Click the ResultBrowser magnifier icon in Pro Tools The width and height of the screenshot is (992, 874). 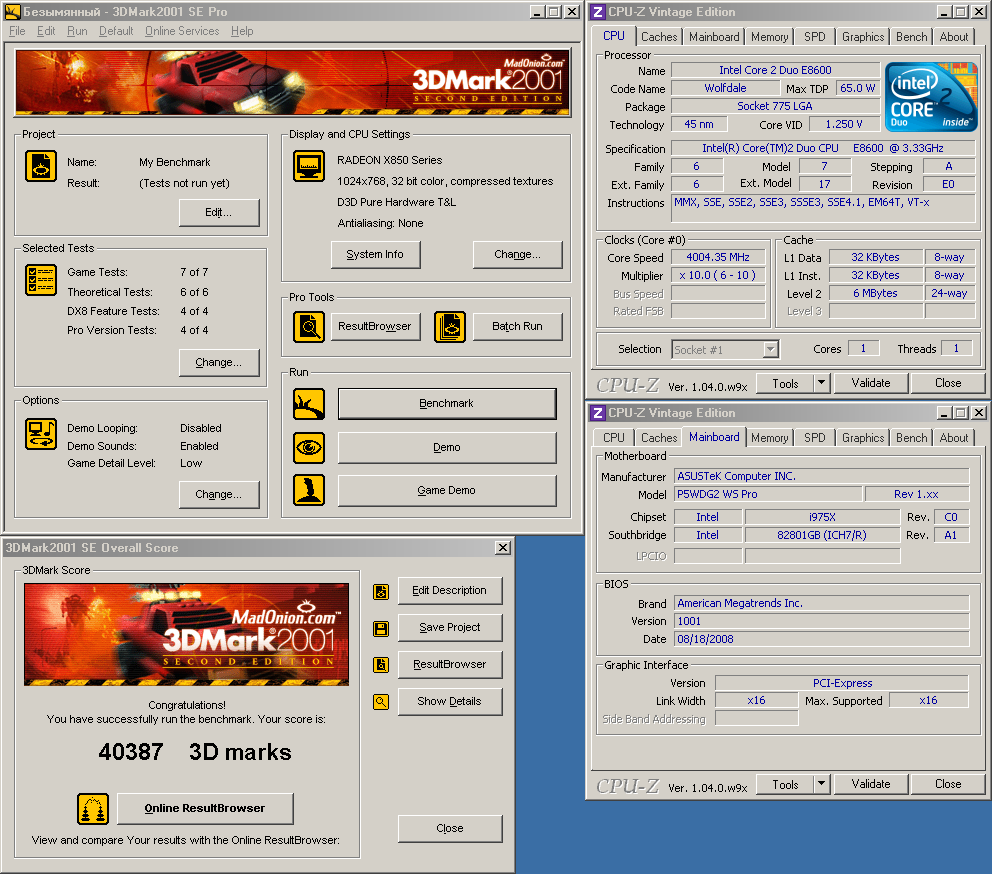click(x=309, y=327)
